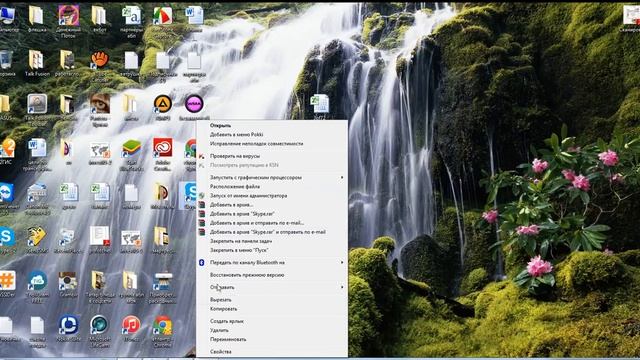
Task: Choose Проверить на вирусы
Action: [x=235, y=156]
